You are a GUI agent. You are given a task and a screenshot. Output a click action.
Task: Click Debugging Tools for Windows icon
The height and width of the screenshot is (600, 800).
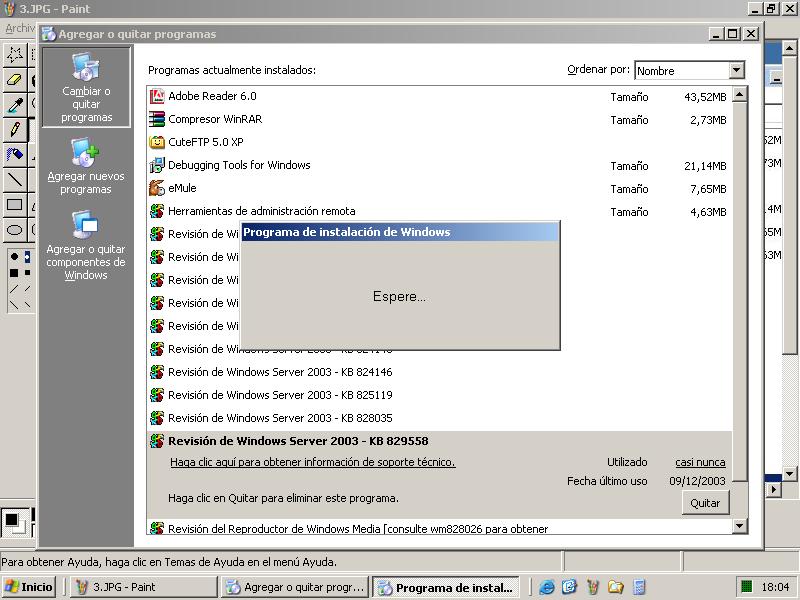(x=157, y=165)
